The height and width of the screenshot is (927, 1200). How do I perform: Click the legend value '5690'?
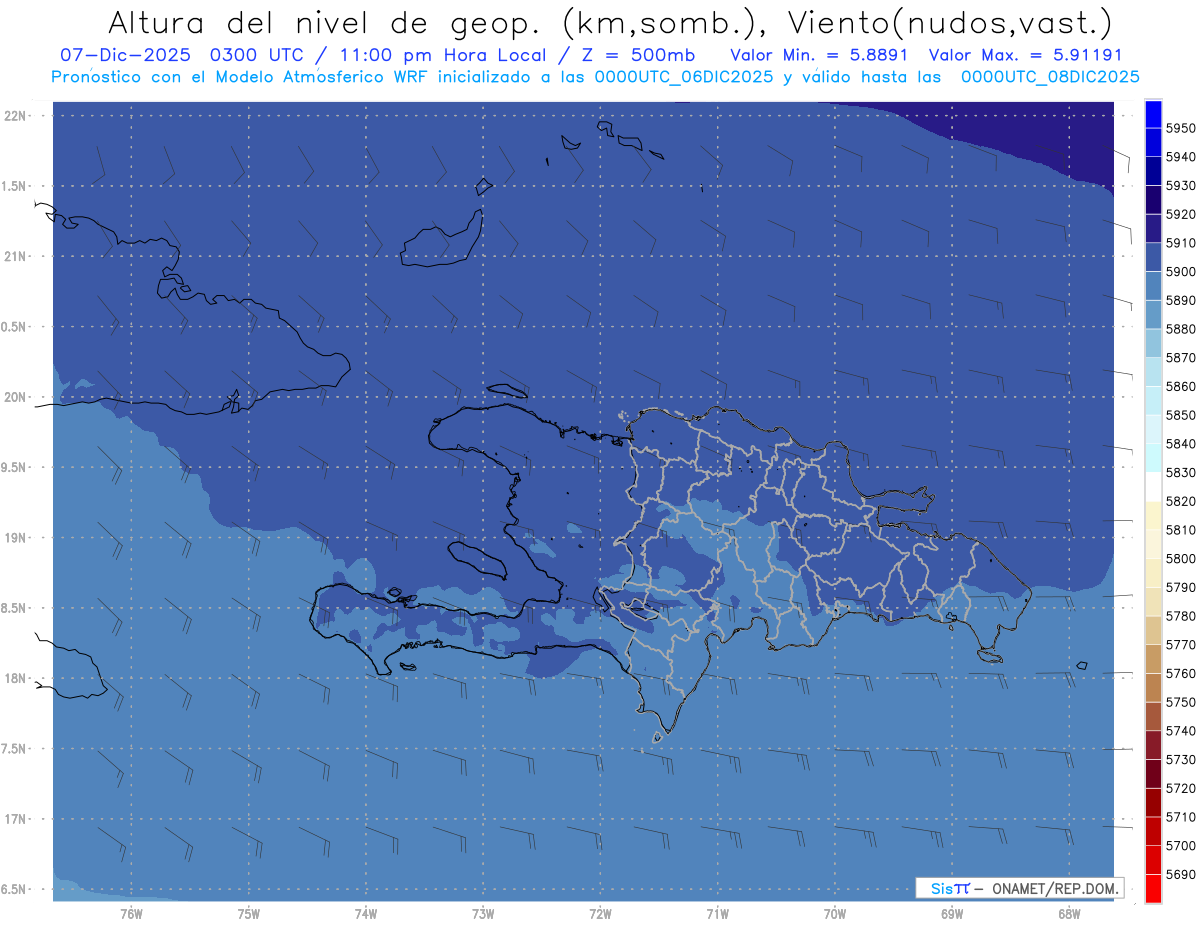pyautogui.click(x=1181, y=874)
